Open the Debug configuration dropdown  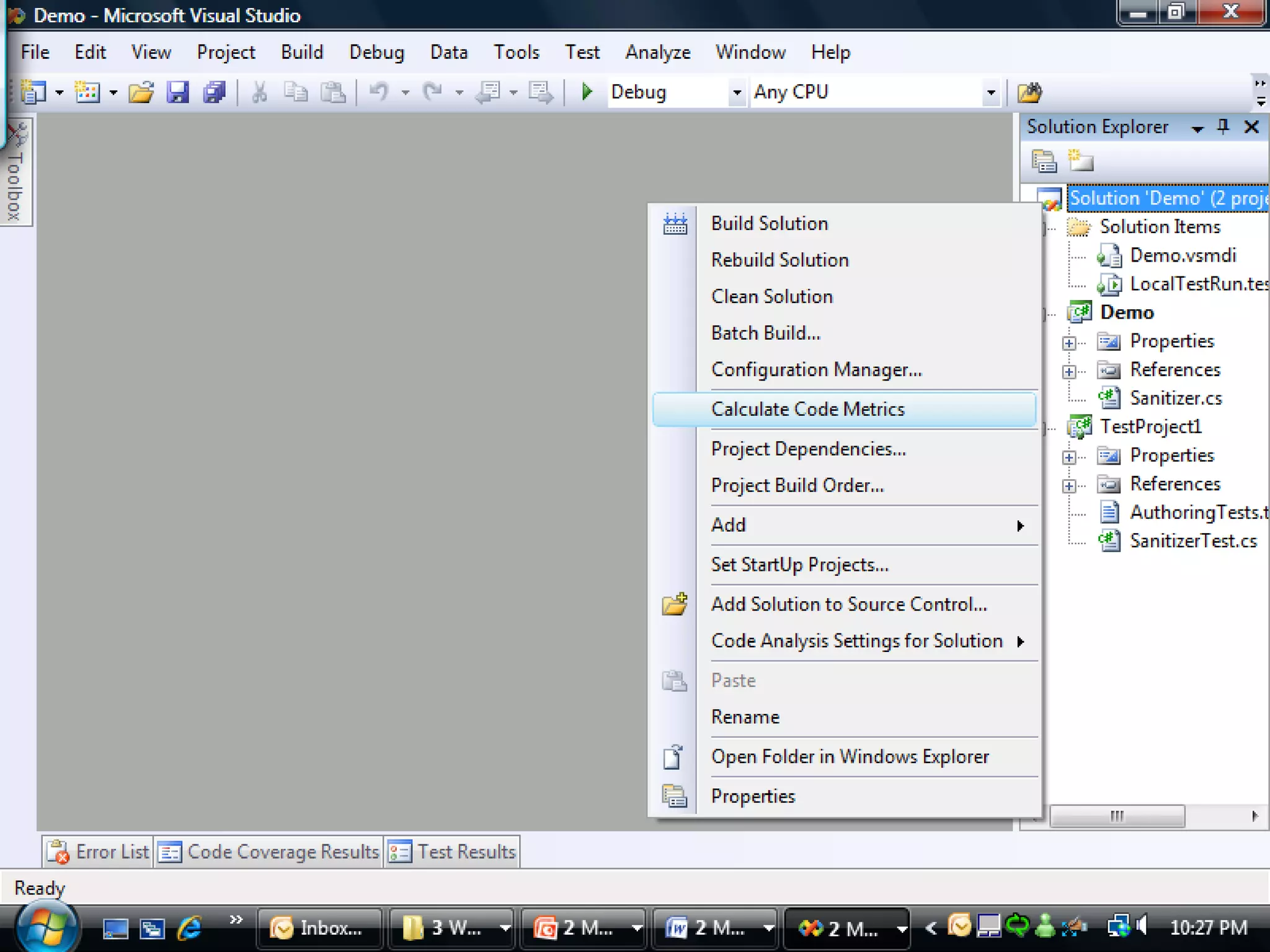(736, 92)
